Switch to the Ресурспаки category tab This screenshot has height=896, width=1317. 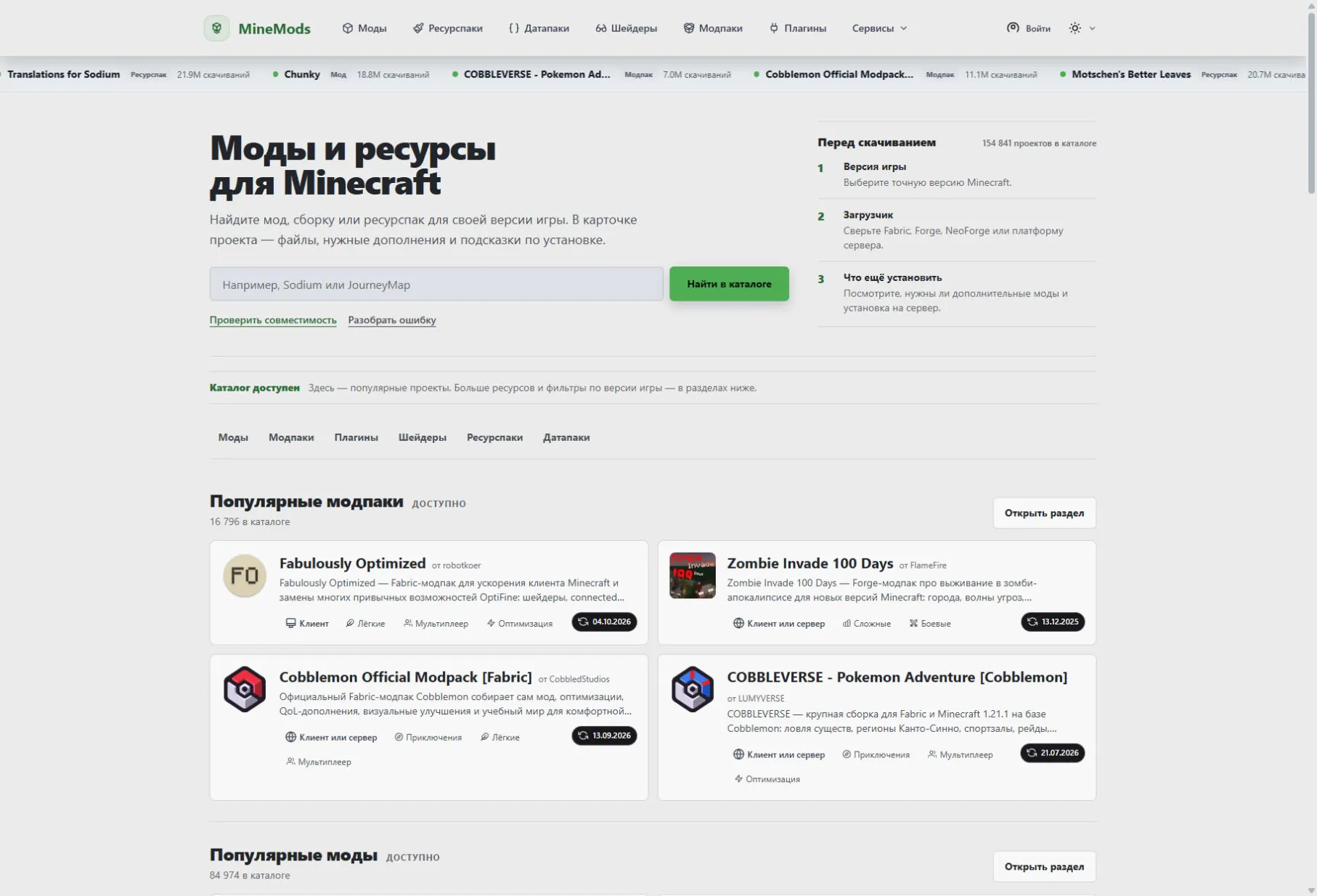click(x=494, y=437)
